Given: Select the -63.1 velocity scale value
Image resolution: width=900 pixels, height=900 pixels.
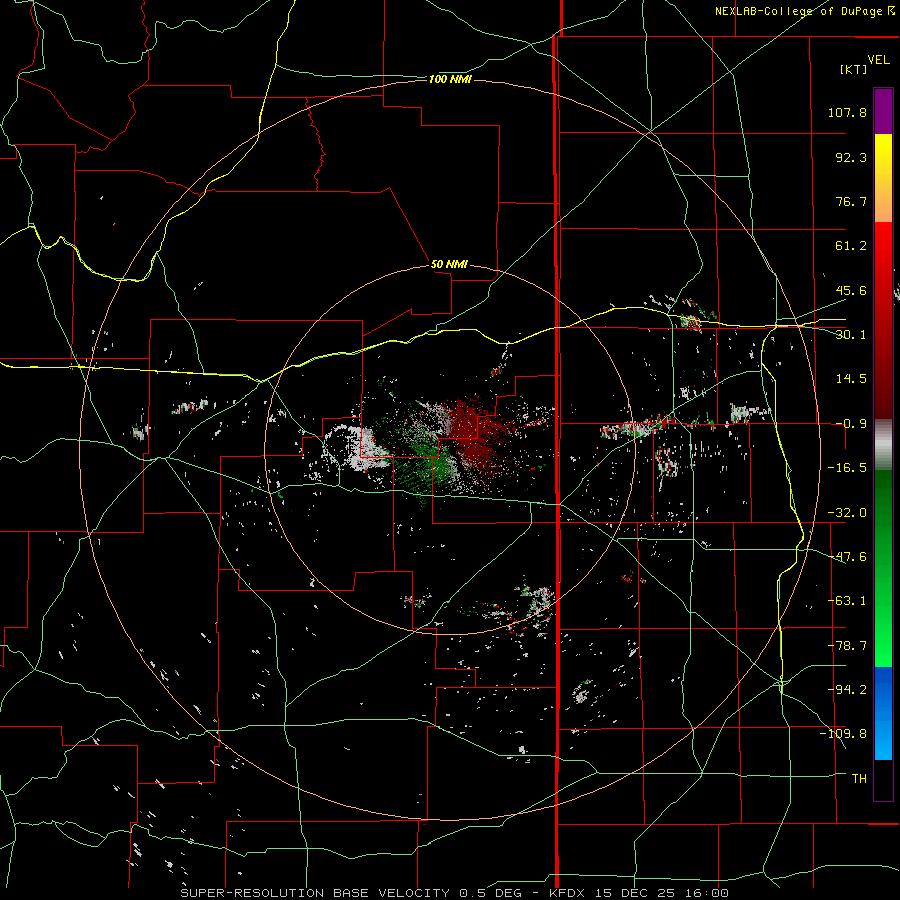Looking at the screenshot, I should click(x=847, y=601).
